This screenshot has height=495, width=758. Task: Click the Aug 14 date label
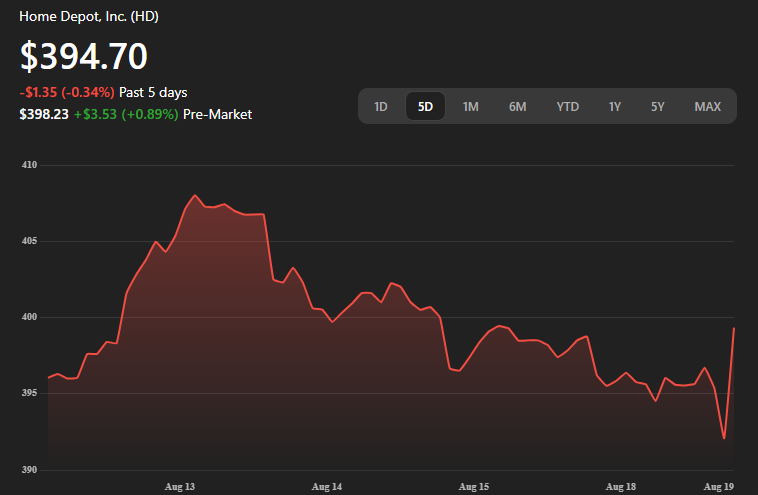point(327,486)
